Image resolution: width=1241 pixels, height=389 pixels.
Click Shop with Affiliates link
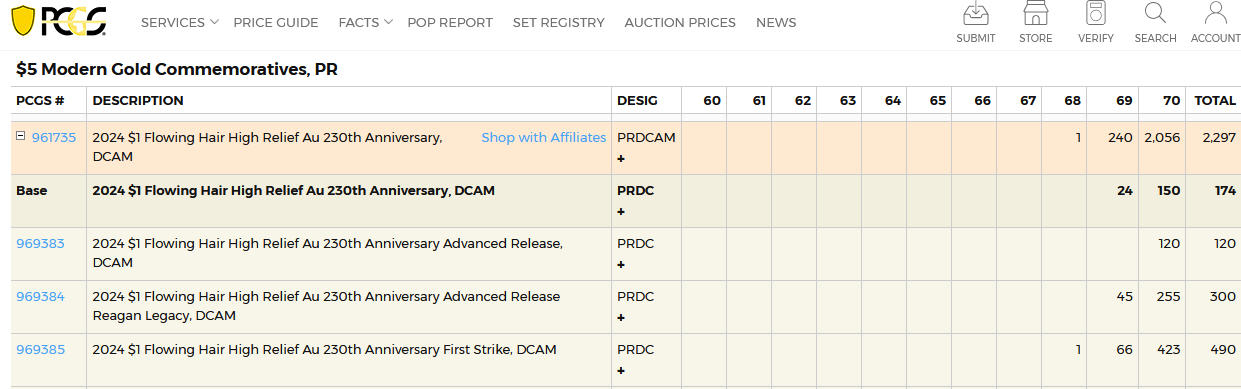point(544,137)
